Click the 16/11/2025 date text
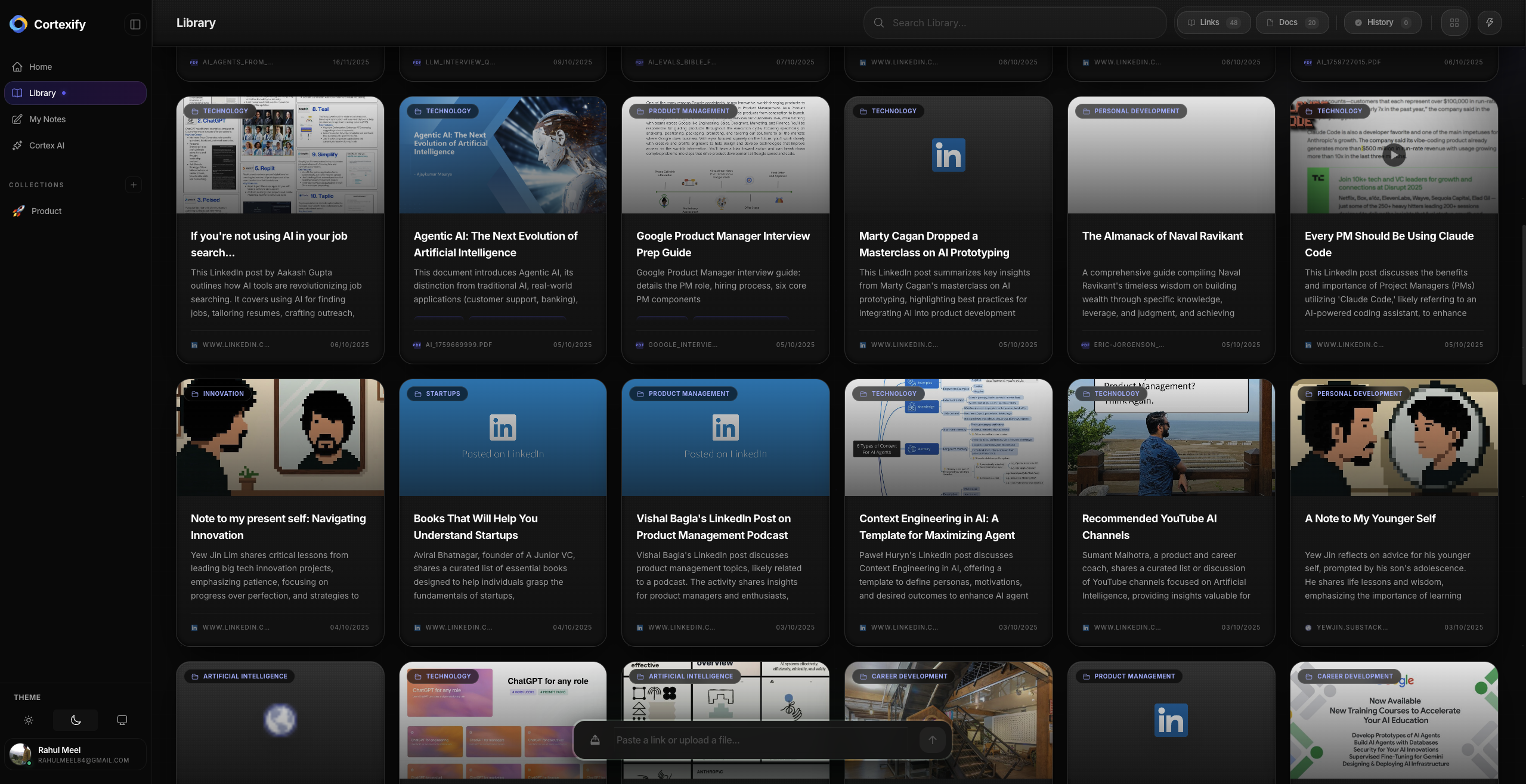The width and height of the screenshot is (1526, 784). [351, 62]
